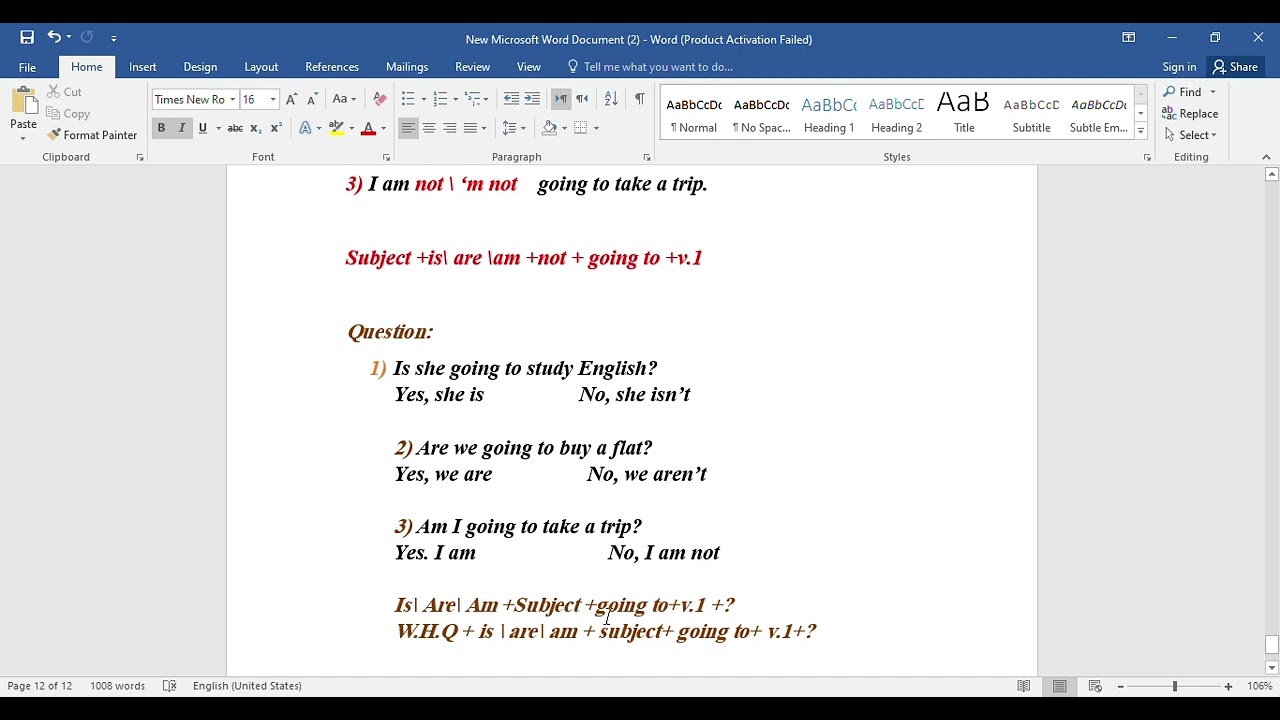The height and width of the screenshot is (720, 1280).
Task: Click the Save icon in title bar
Action: 27,38
